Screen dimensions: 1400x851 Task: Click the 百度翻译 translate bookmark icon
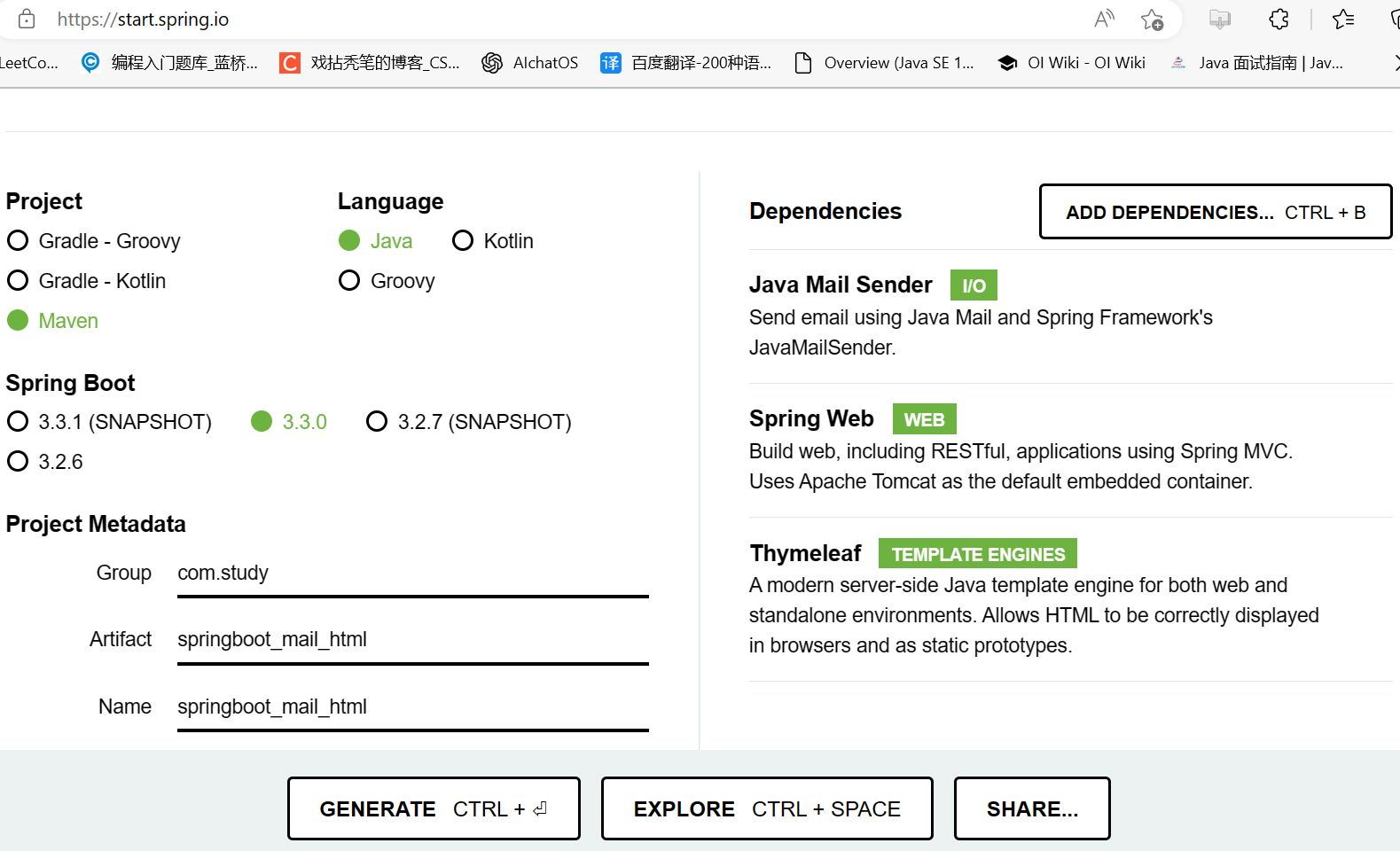(x=611, y=62)
